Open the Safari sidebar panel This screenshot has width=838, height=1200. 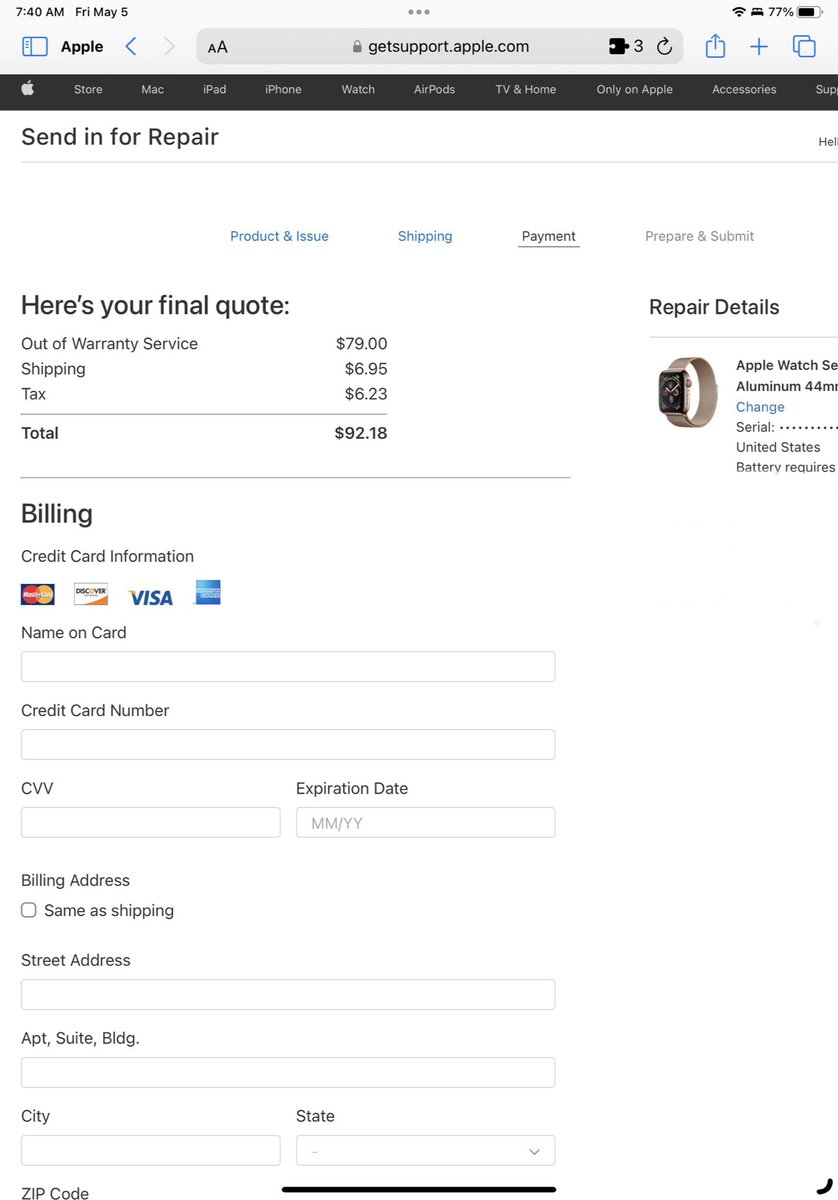tap(35, 46)
